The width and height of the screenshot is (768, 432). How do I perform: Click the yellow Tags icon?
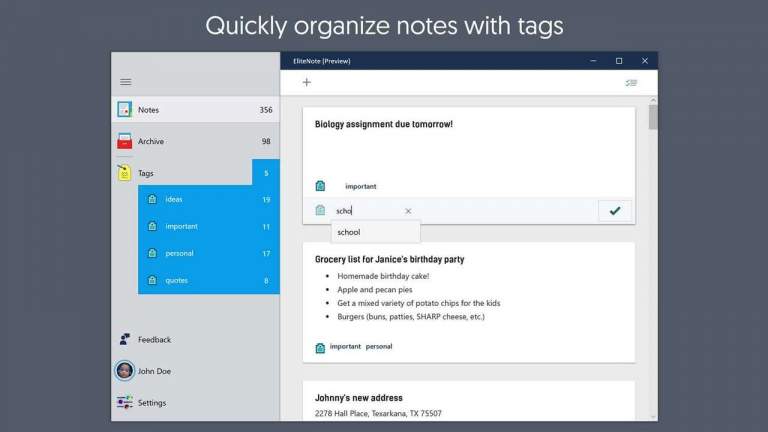pyautogui.click(x=124, y=172)
